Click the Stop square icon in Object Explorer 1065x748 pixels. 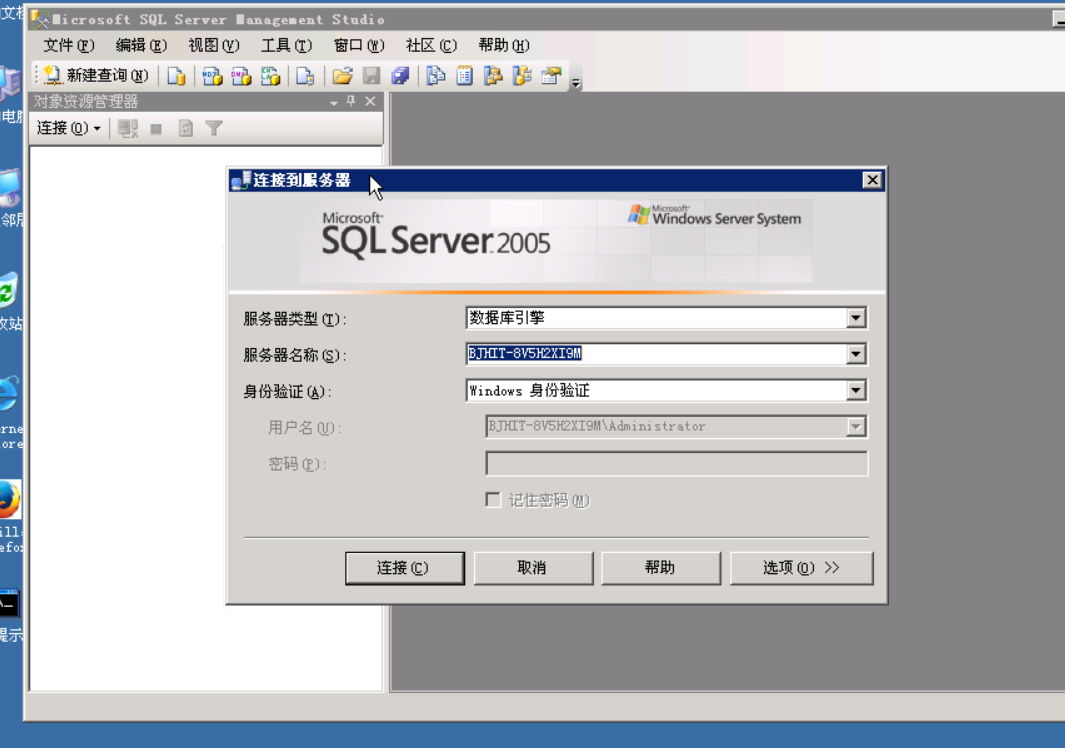coord(156,128)
